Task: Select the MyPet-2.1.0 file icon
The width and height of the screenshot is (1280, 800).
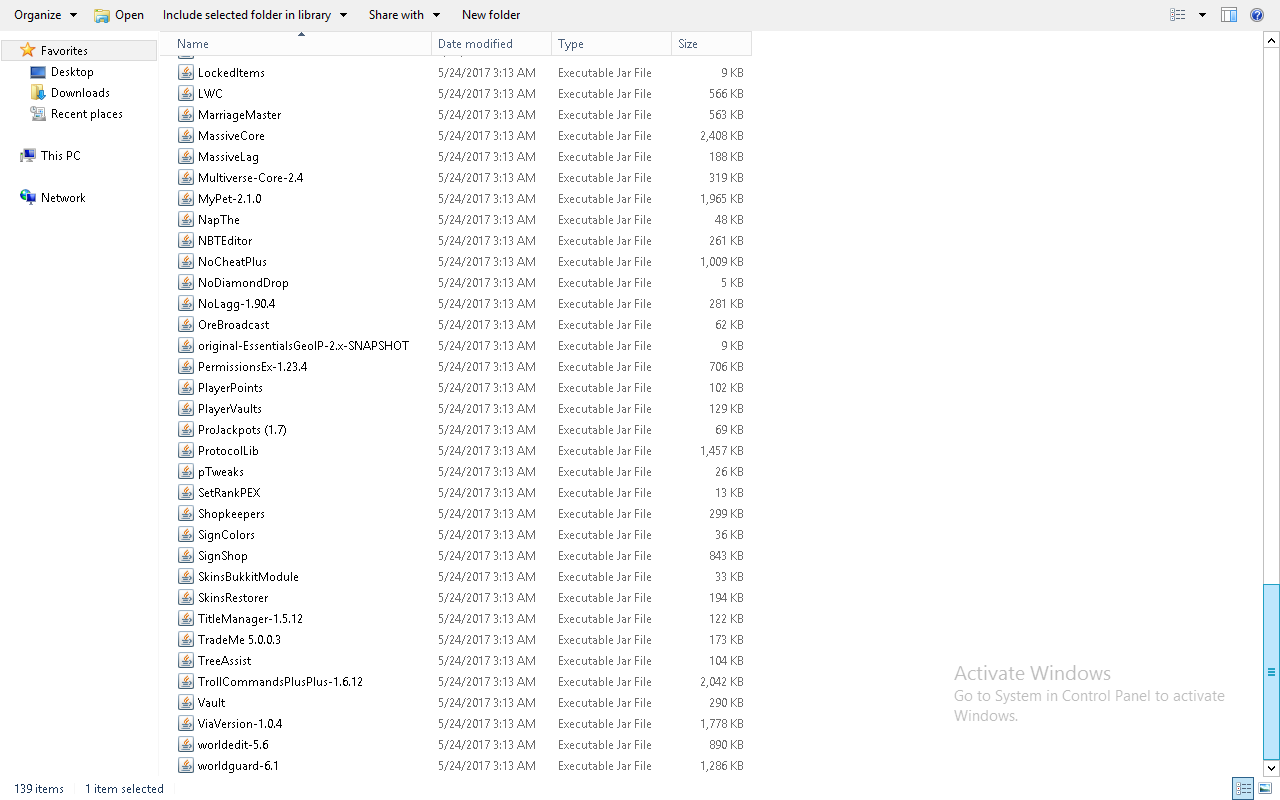Action: [186, 199]
